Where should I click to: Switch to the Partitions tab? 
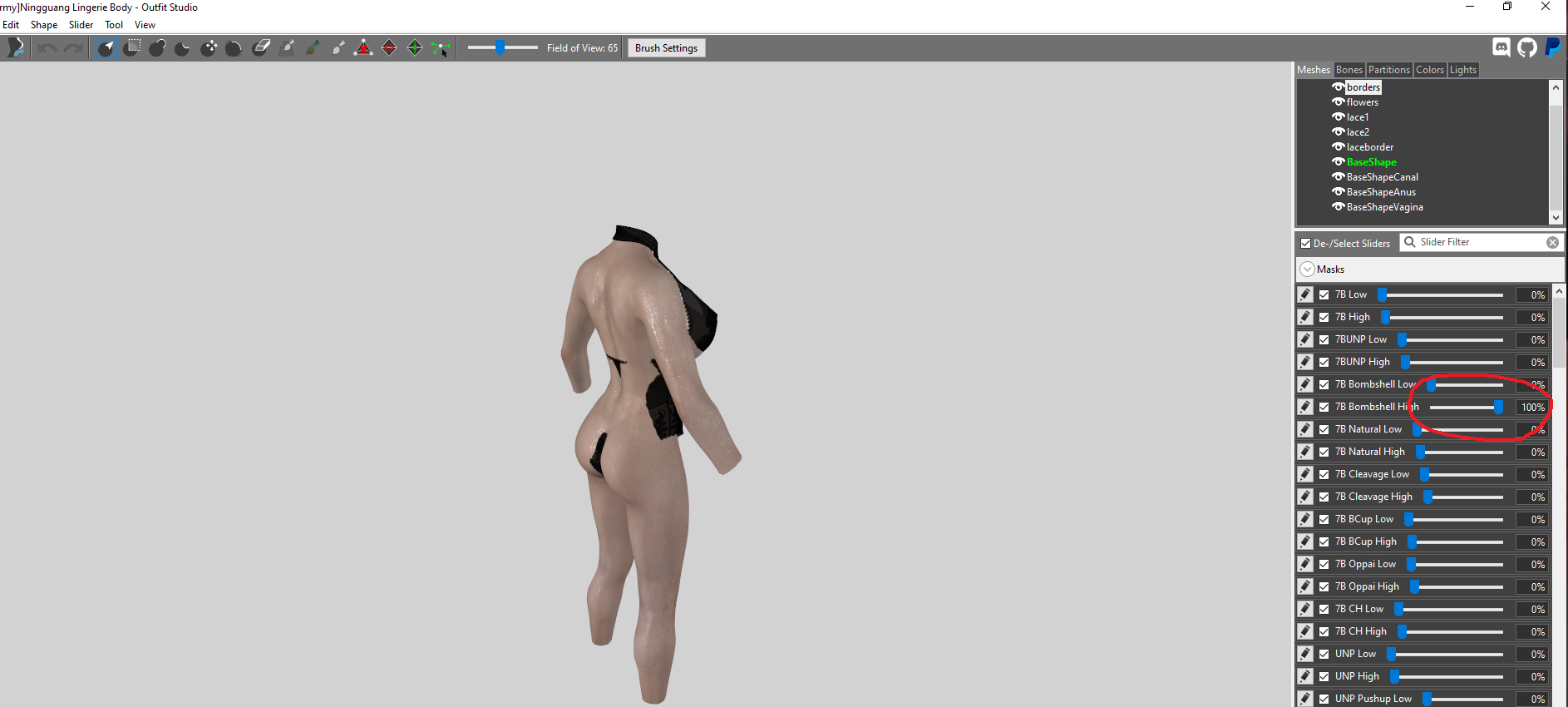pos(1389,70)
